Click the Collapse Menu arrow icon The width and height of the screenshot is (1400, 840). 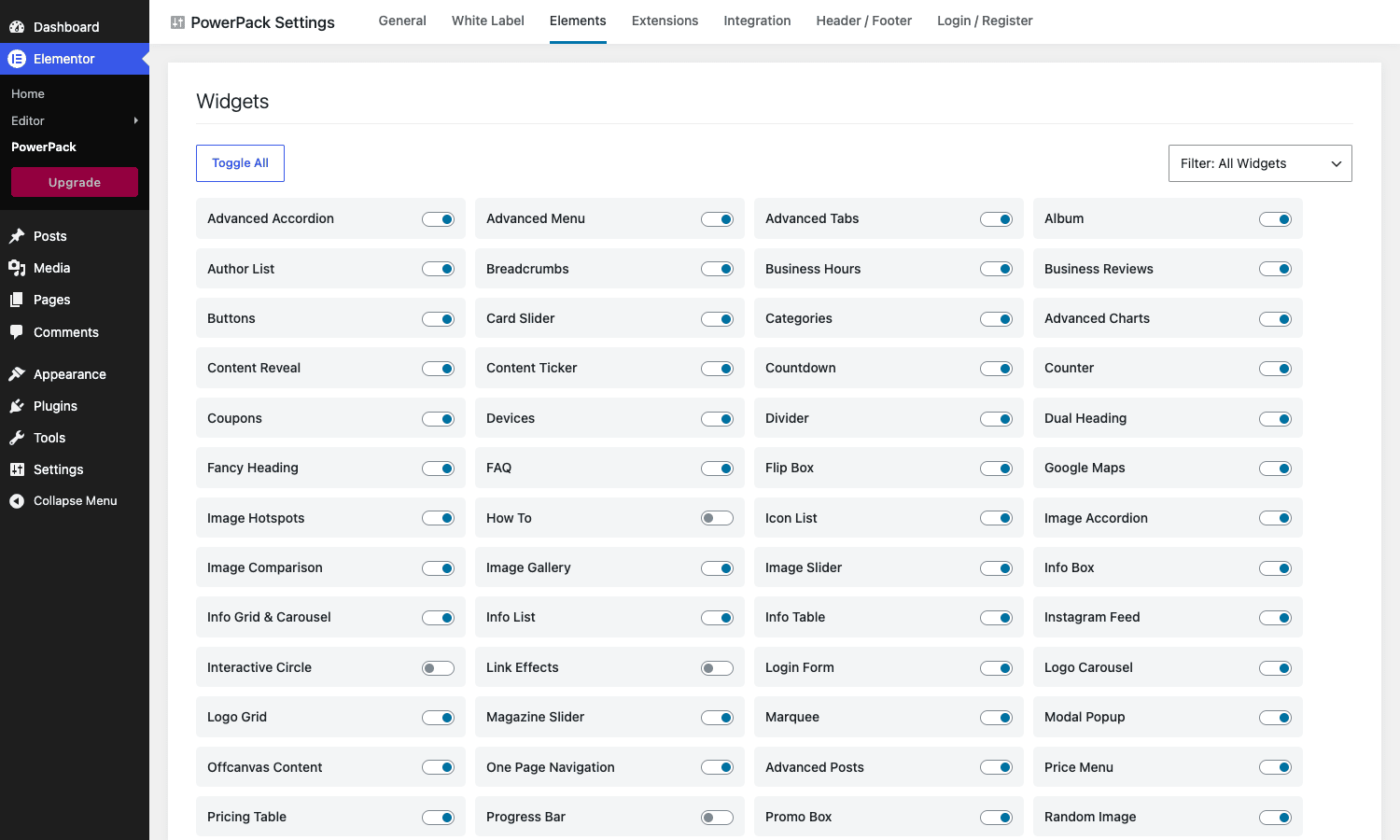[x=17, y=501]
